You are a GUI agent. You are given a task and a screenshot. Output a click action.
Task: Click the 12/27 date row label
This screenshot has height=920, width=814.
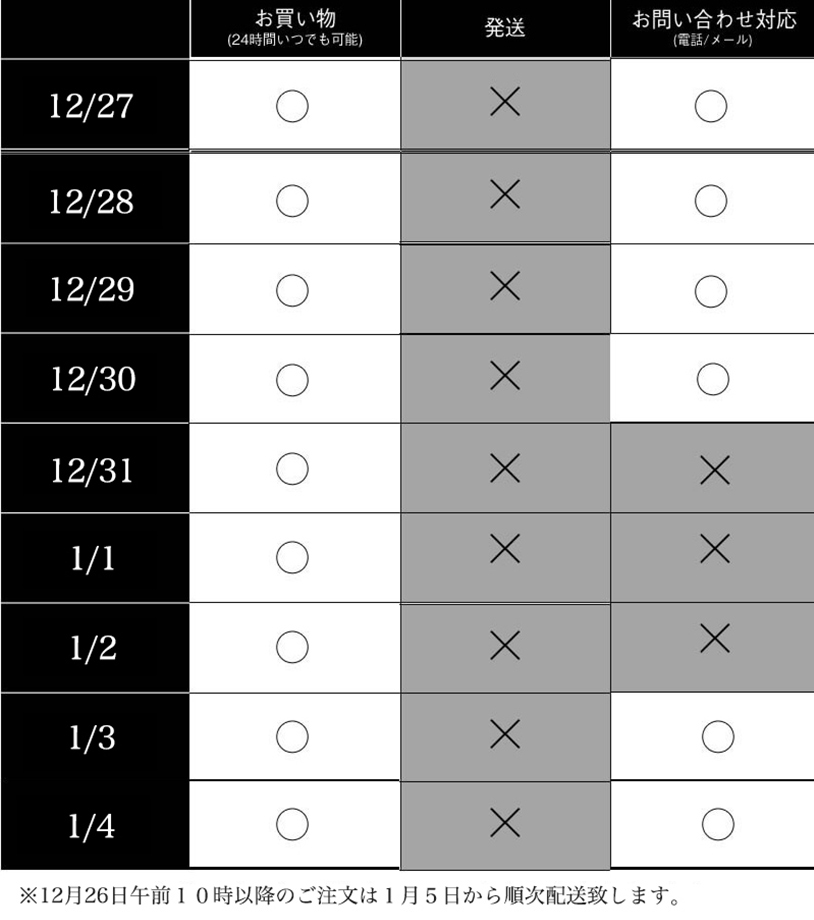(x=91, y=106)
